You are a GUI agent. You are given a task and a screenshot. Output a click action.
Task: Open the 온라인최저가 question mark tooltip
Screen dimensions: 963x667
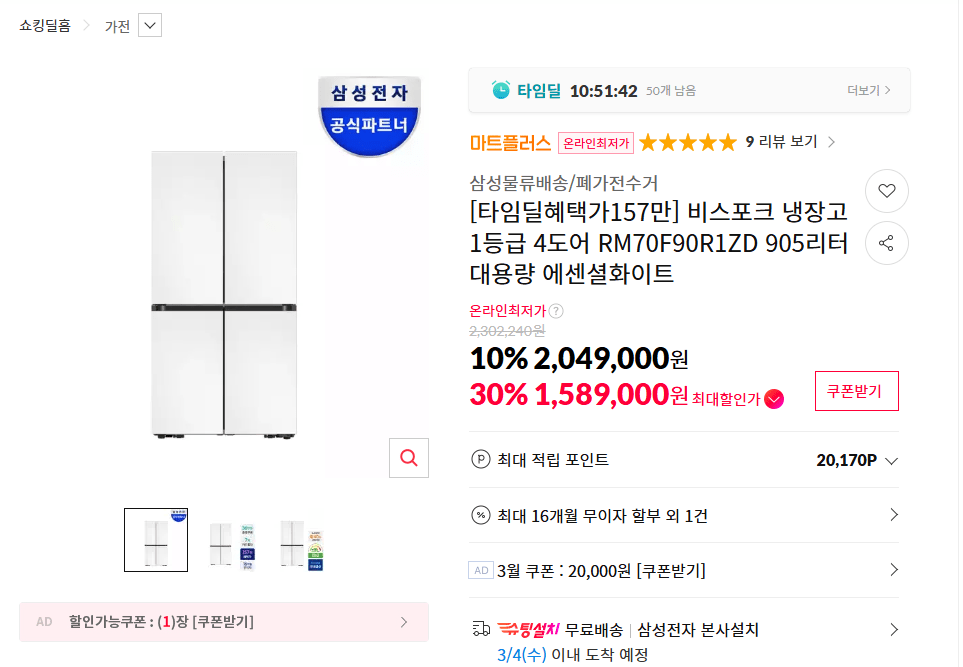556,311
